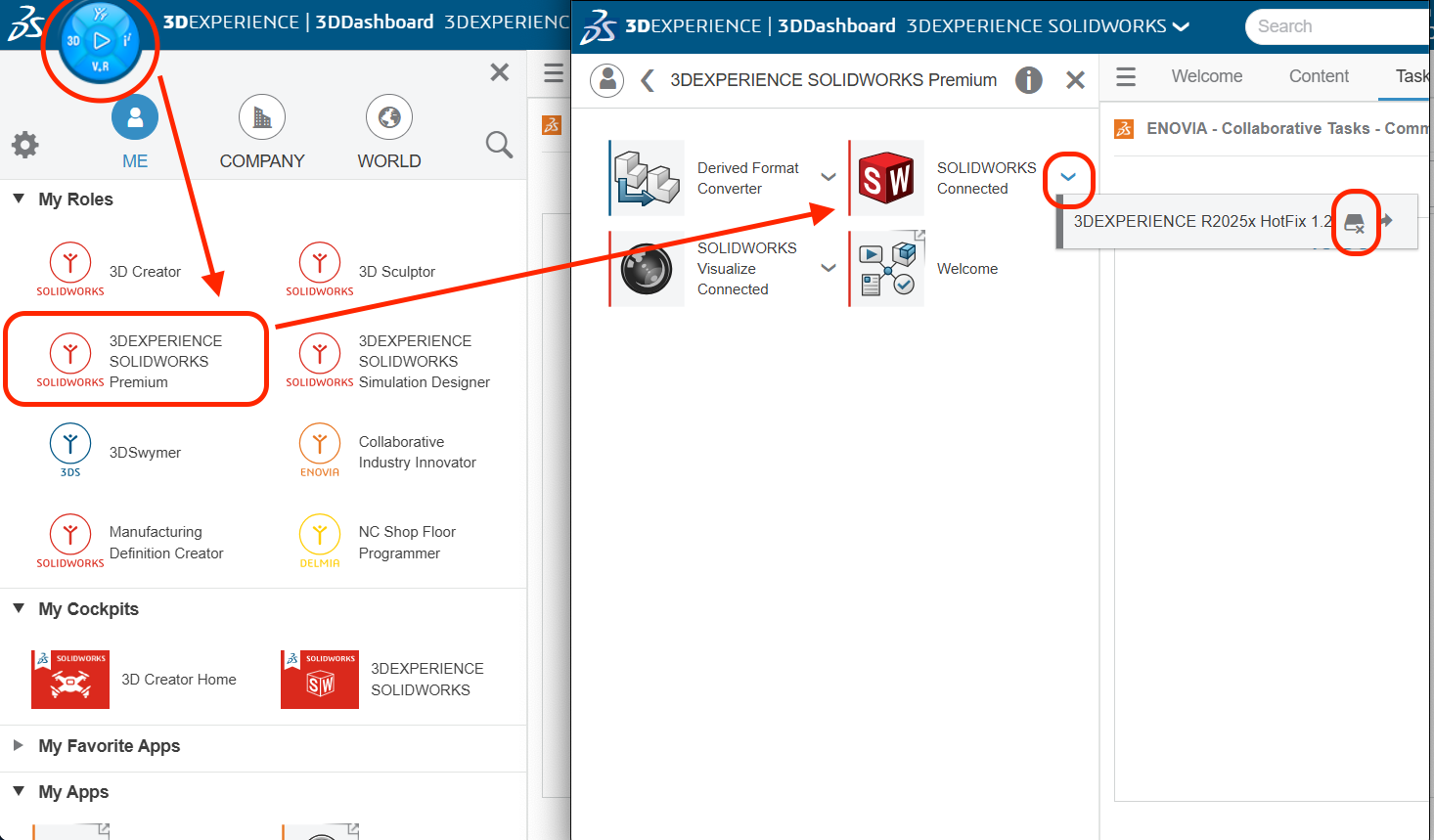Click the Search field in the top bar
The height and width of the screenshot is (840, 1434).
tap(1339, 26)
